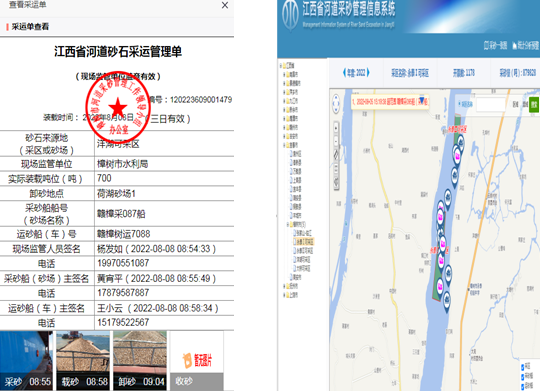This screenshot has height=391, width=540.
Task: Click the map zoom-in plus button
Action: pyautogui.click(x=336, y=128)
